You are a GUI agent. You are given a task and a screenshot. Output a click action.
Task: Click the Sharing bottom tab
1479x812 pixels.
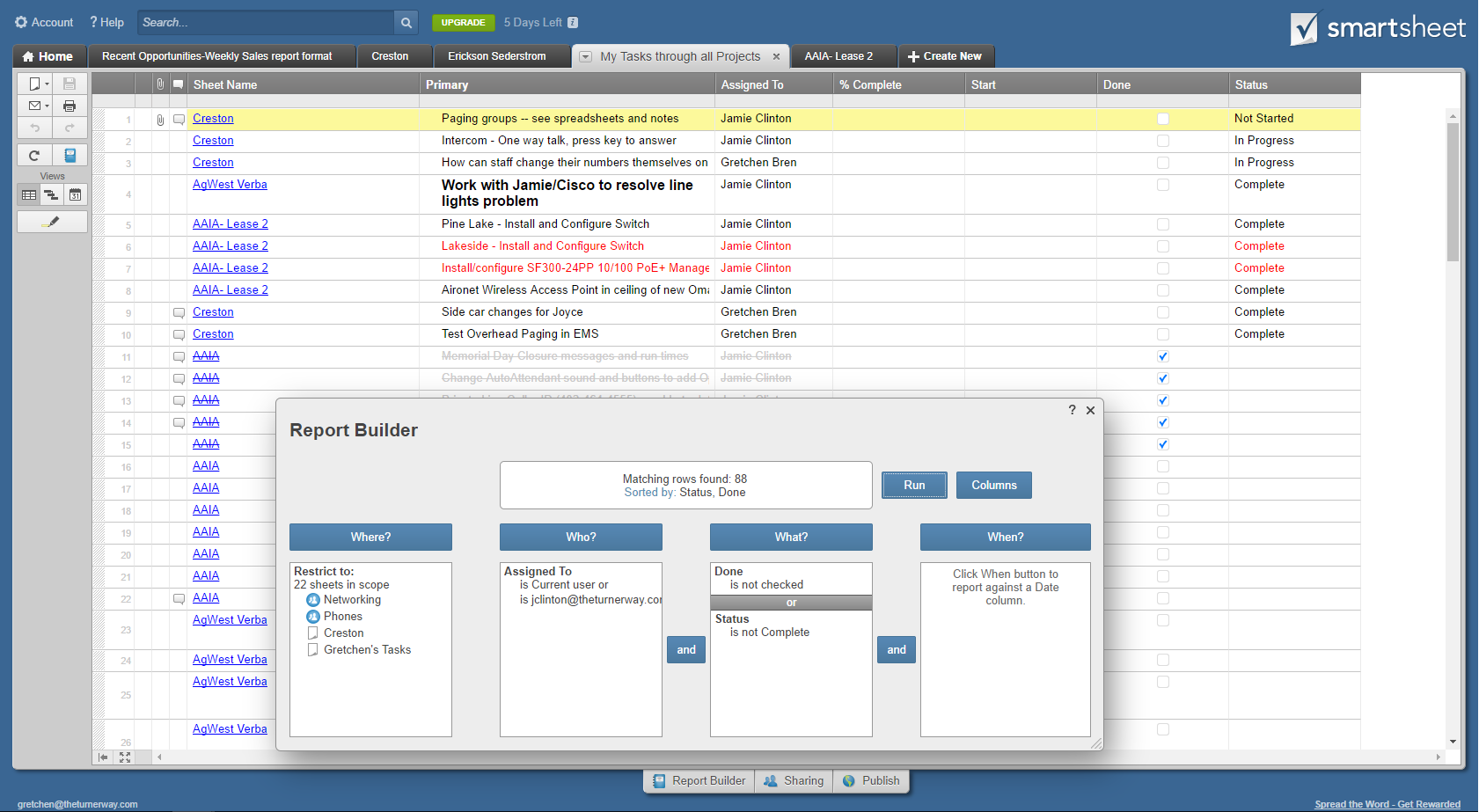[x=794, y=781]
